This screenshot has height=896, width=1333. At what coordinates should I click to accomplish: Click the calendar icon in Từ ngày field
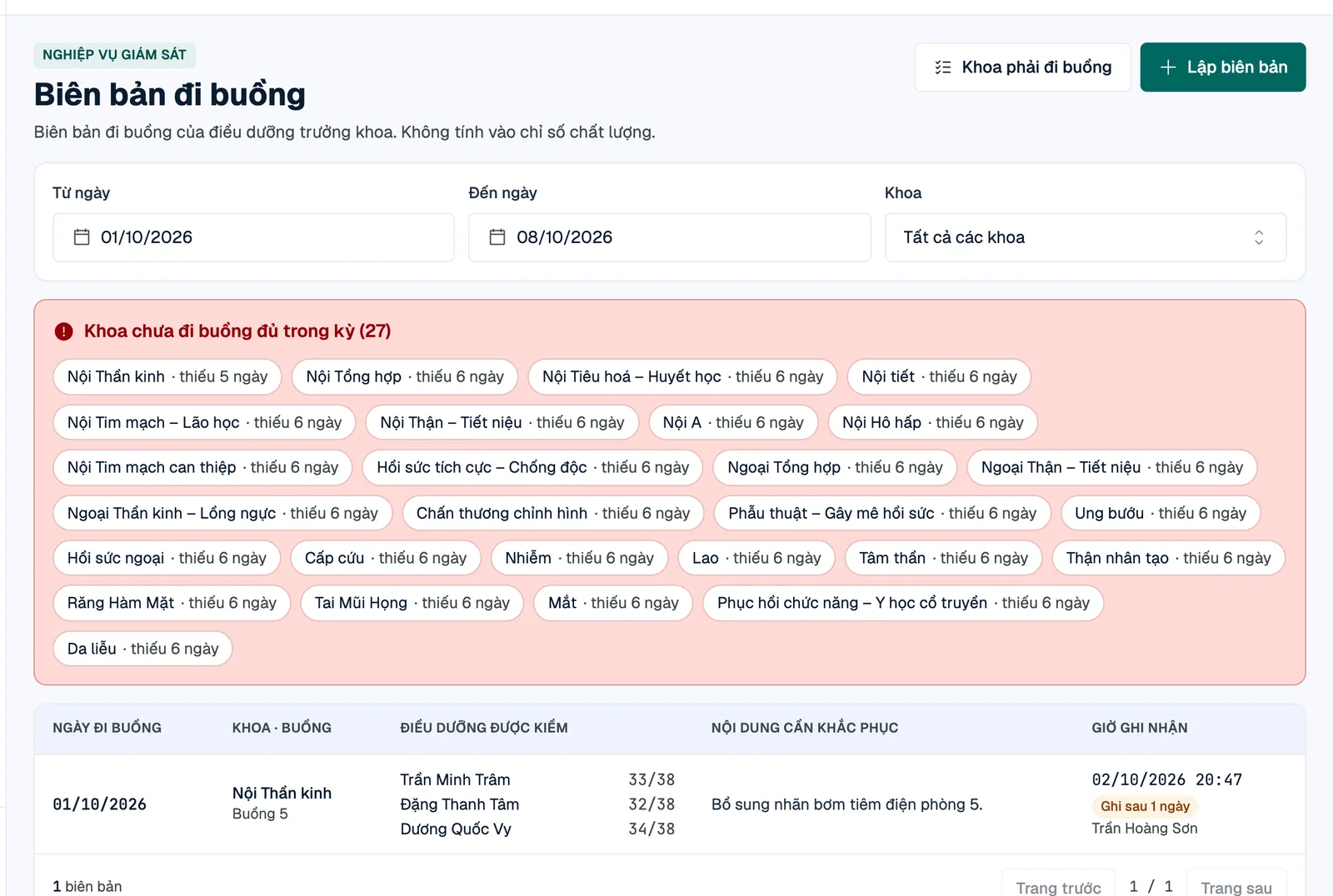tap(82, 237)
